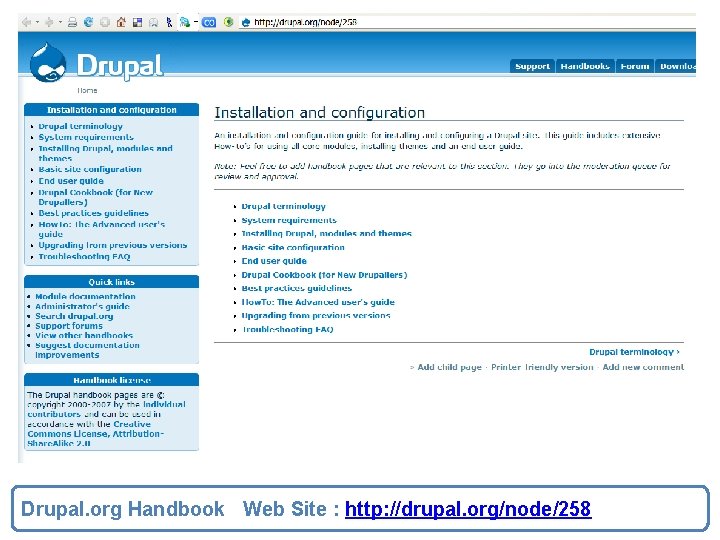
Task: Open sidebar End user guide link
Action: point(71,181)
